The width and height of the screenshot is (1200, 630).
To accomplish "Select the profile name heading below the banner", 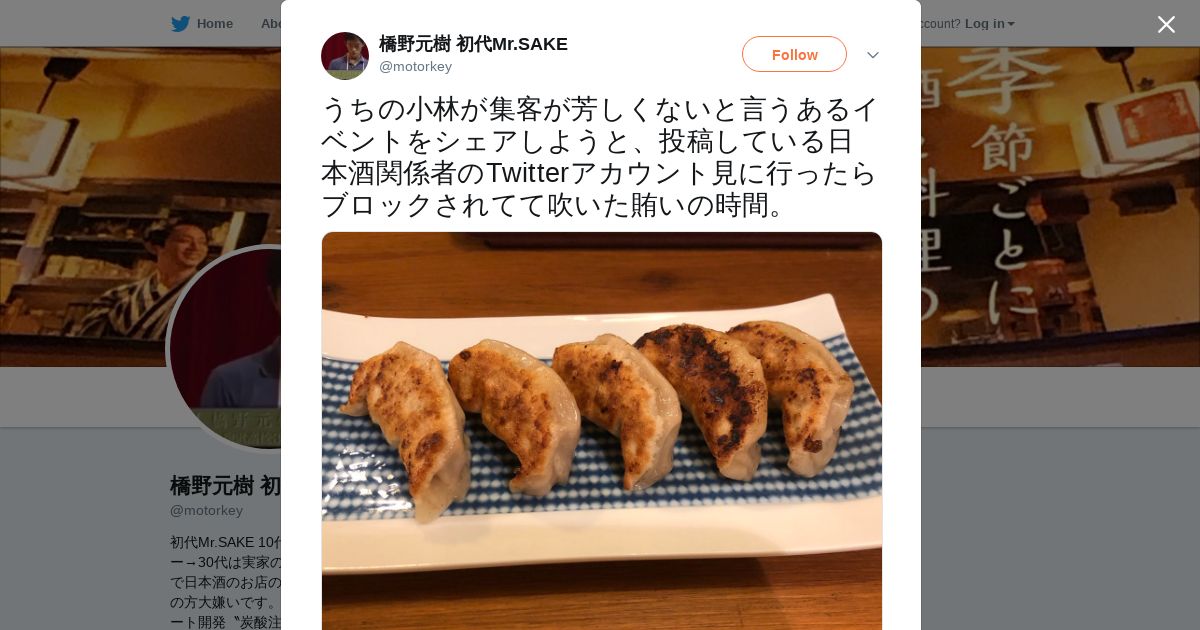I will [x=225, y=486].
